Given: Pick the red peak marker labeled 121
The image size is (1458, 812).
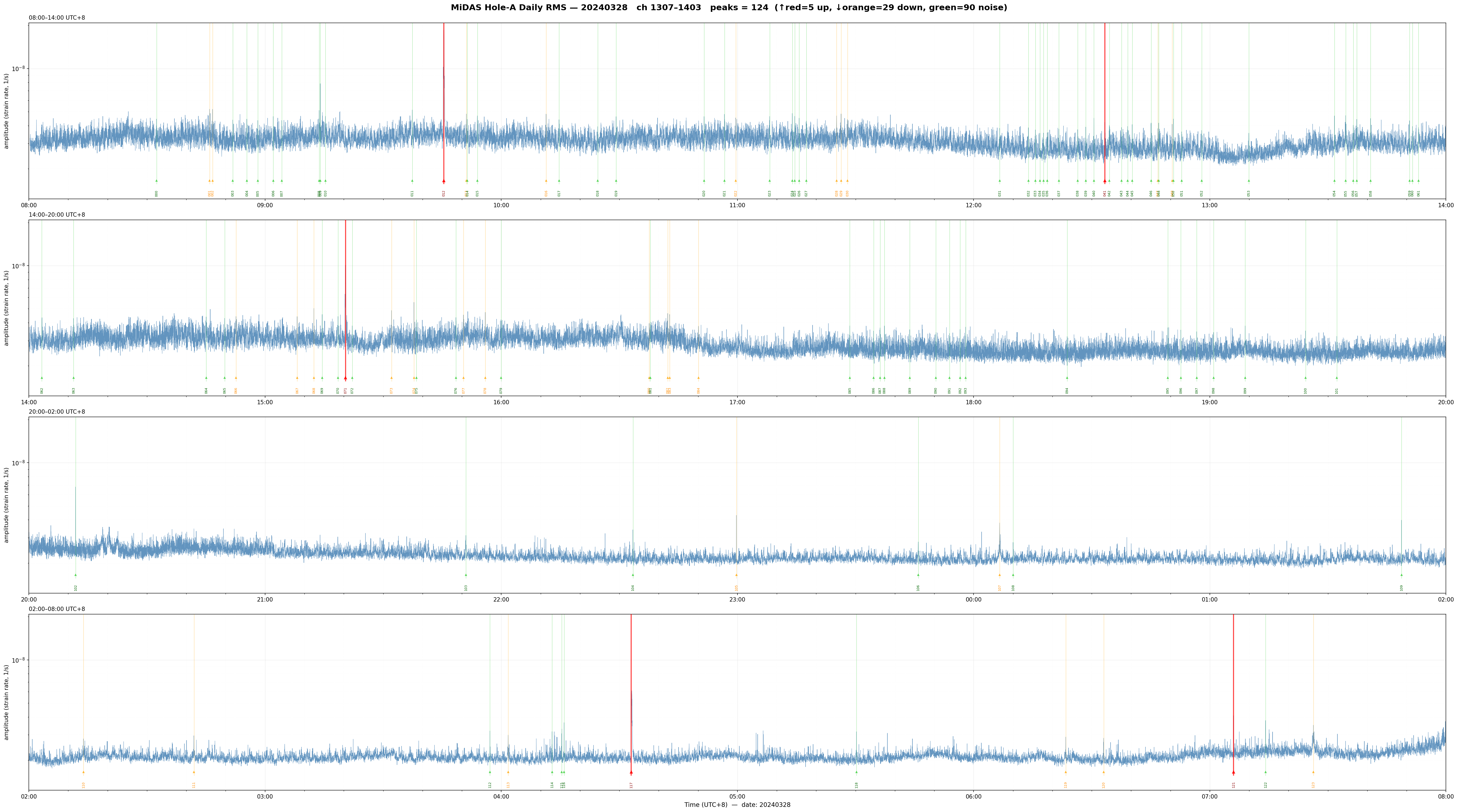Looking at the screenshot, I should pos(1233,772).
